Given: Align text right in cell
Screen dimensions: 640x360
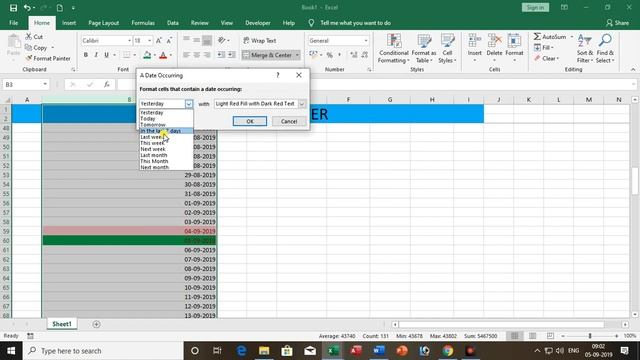Looking at the screenshot, I should [207, 55].
